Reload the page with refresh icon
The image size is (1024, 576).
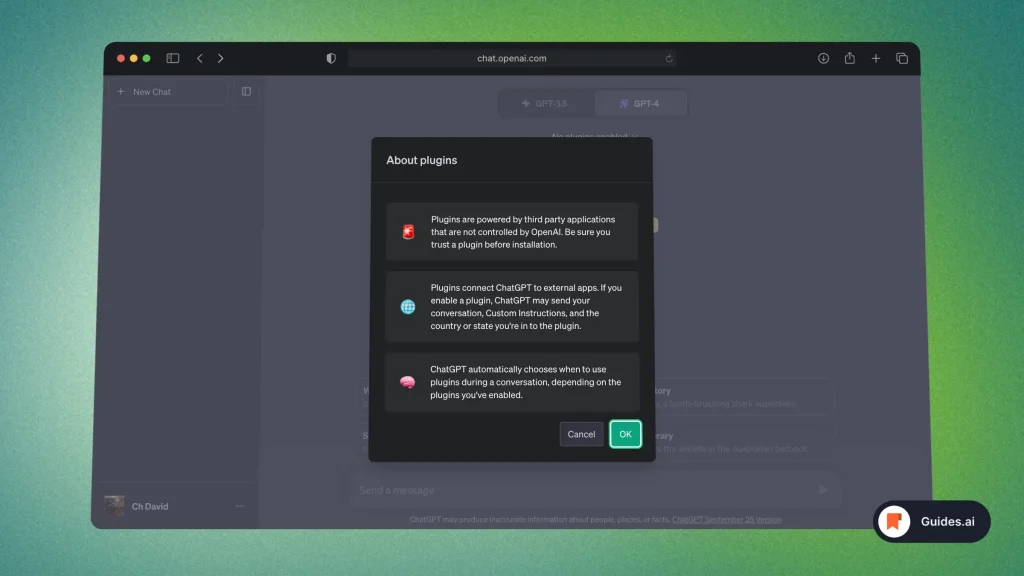tap(669, 58)
